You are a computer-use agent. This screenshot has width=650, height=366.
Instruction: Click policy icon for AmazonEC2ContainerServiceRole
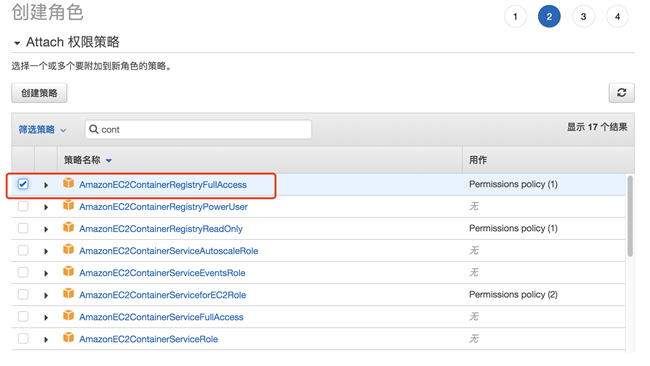pos(68,337)
